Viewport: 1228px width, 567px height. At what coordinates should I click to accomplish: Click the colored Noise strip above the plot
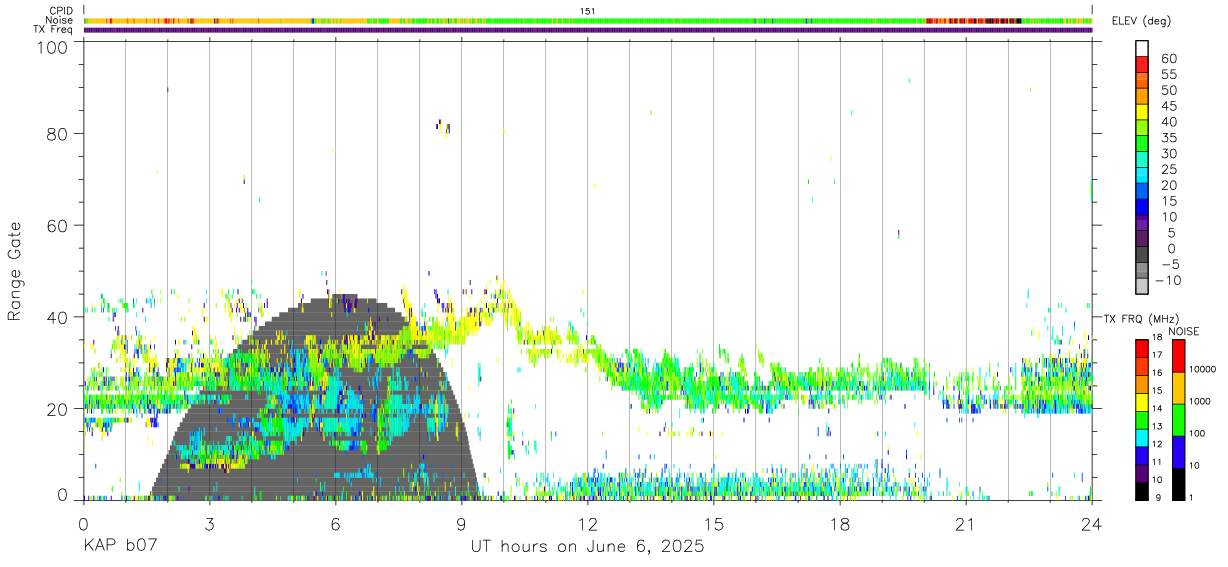click(x=588, y=20)
